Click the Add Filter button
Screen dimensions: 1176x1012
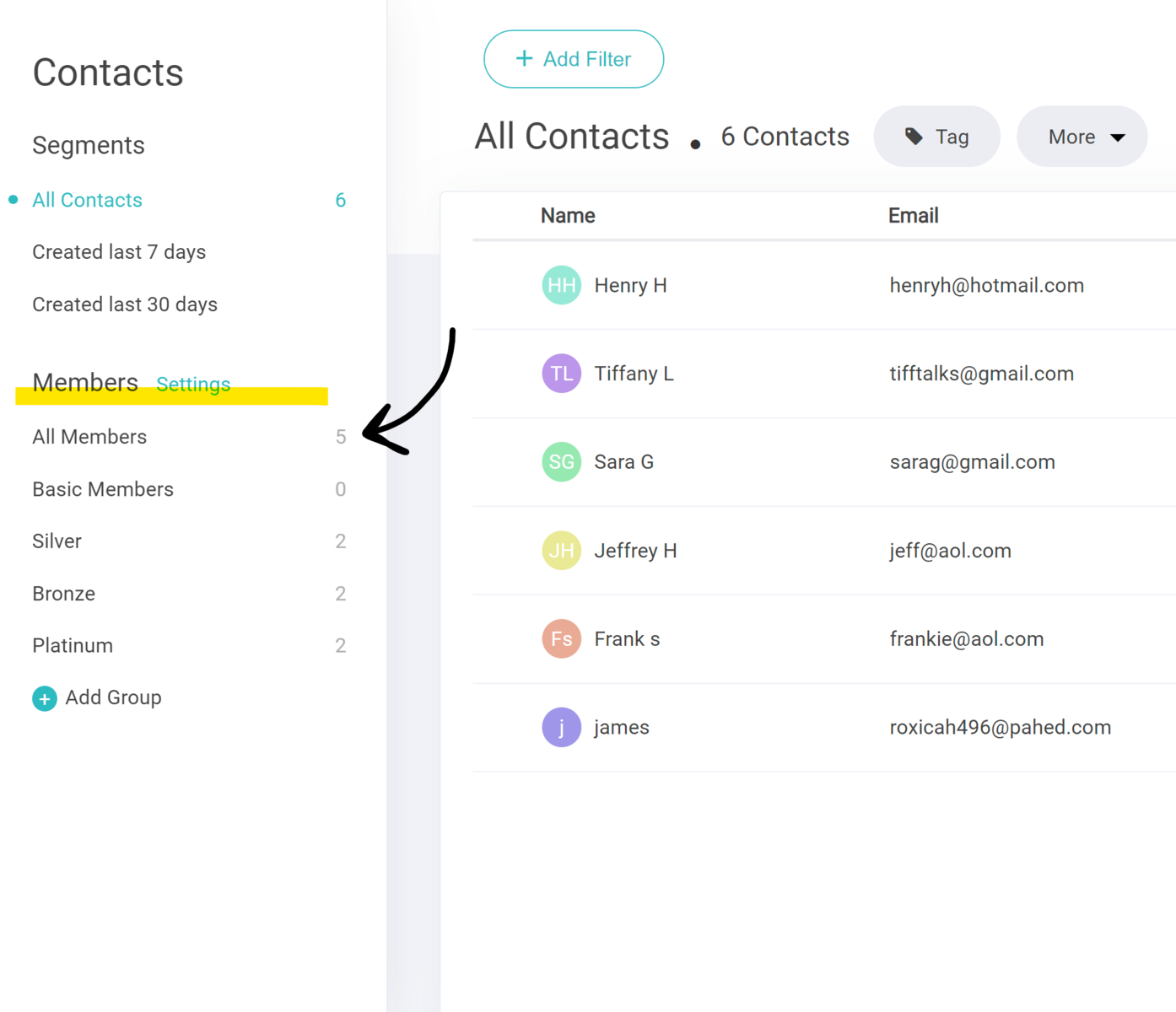point(574,58)
